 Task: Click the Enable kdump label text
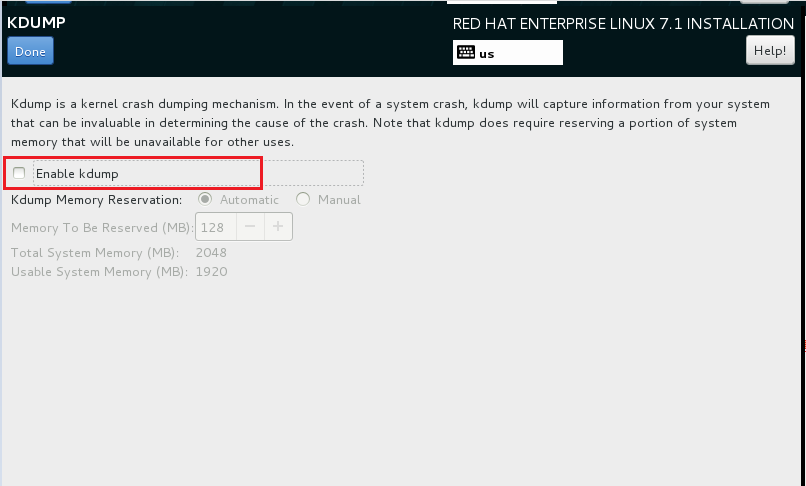pyautogui.click(x=77, y=174)
